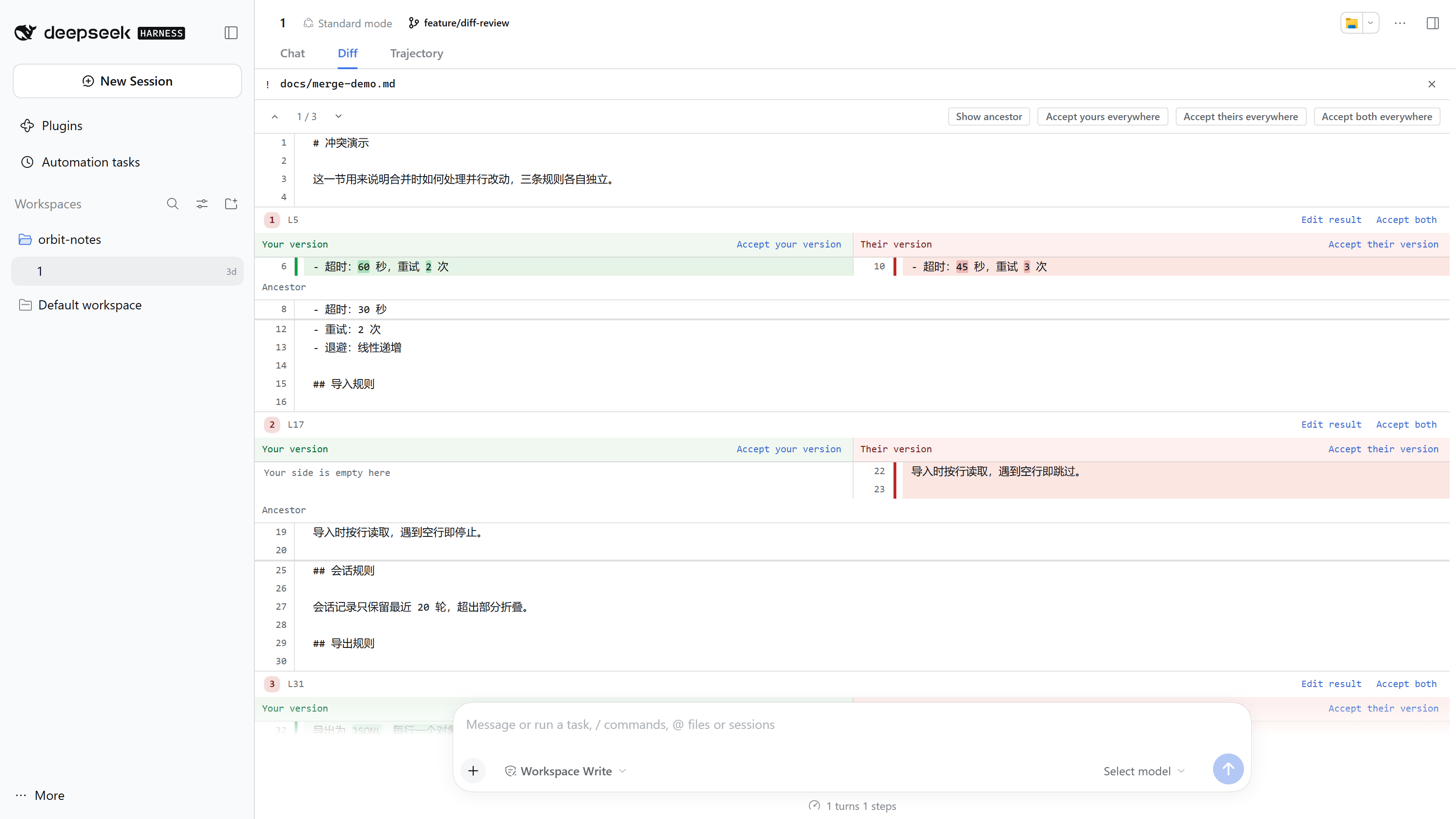Open the Select model dropdown
Screen dimensions: 1456x819
pyautogui.click(x=1143, y=771)
